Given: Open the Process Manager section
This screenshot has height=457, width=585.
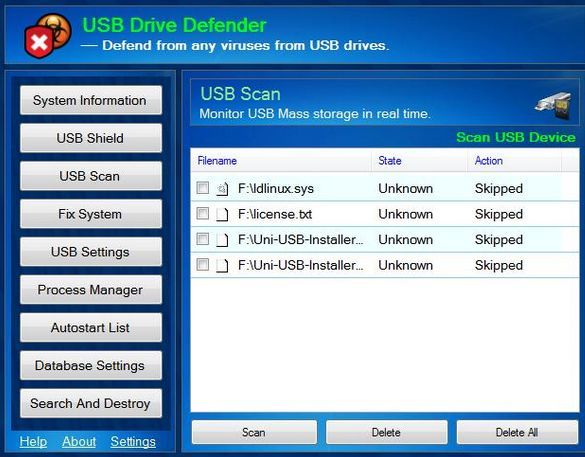Looking at the screenshot, I should pos(91,290).
